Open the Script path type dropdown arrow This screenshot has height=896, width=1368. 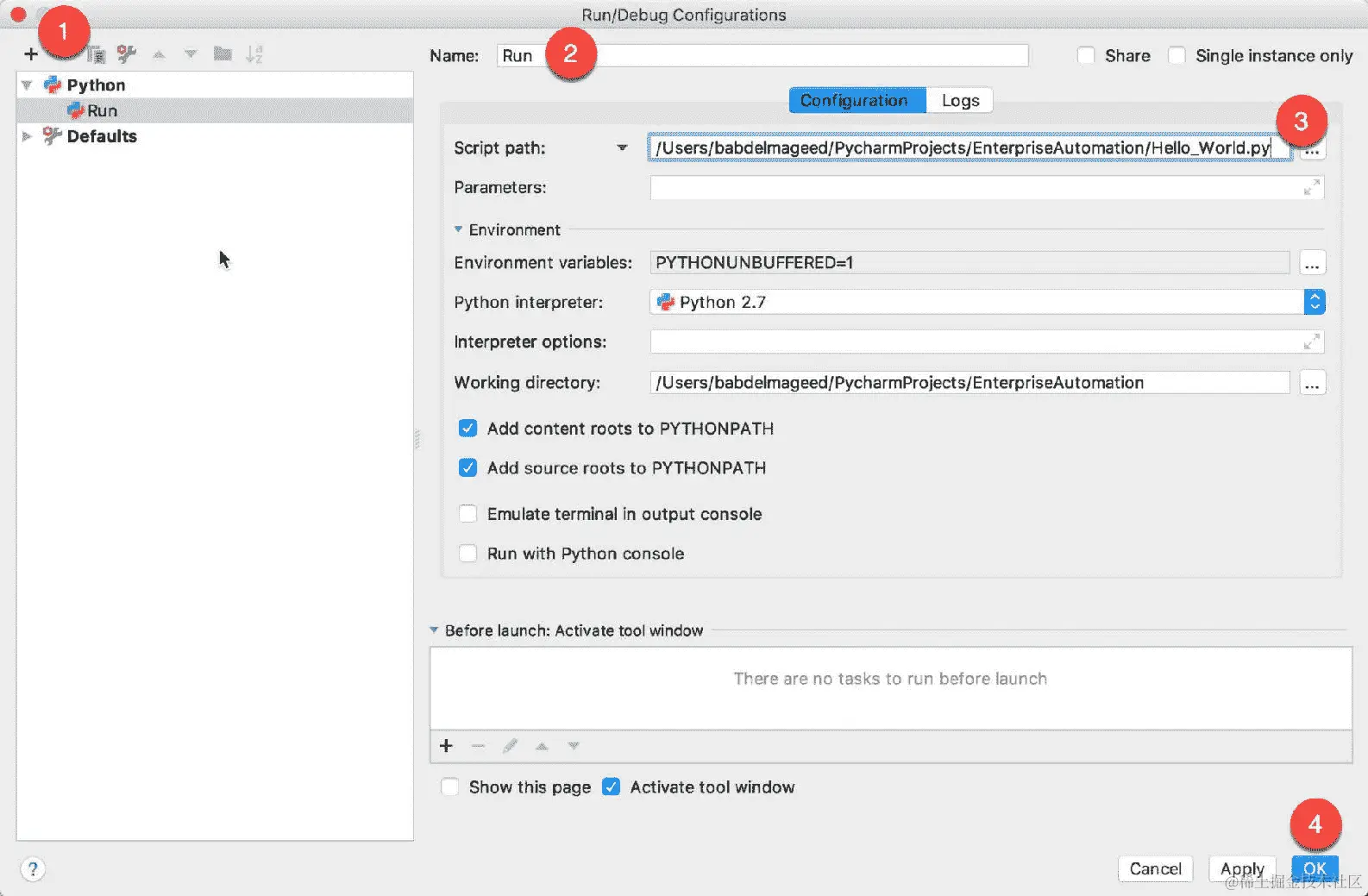(622, 148)
